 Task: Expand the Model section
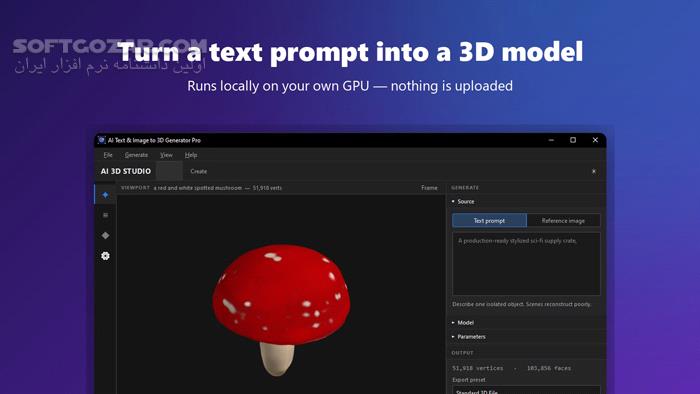[462, 323]
